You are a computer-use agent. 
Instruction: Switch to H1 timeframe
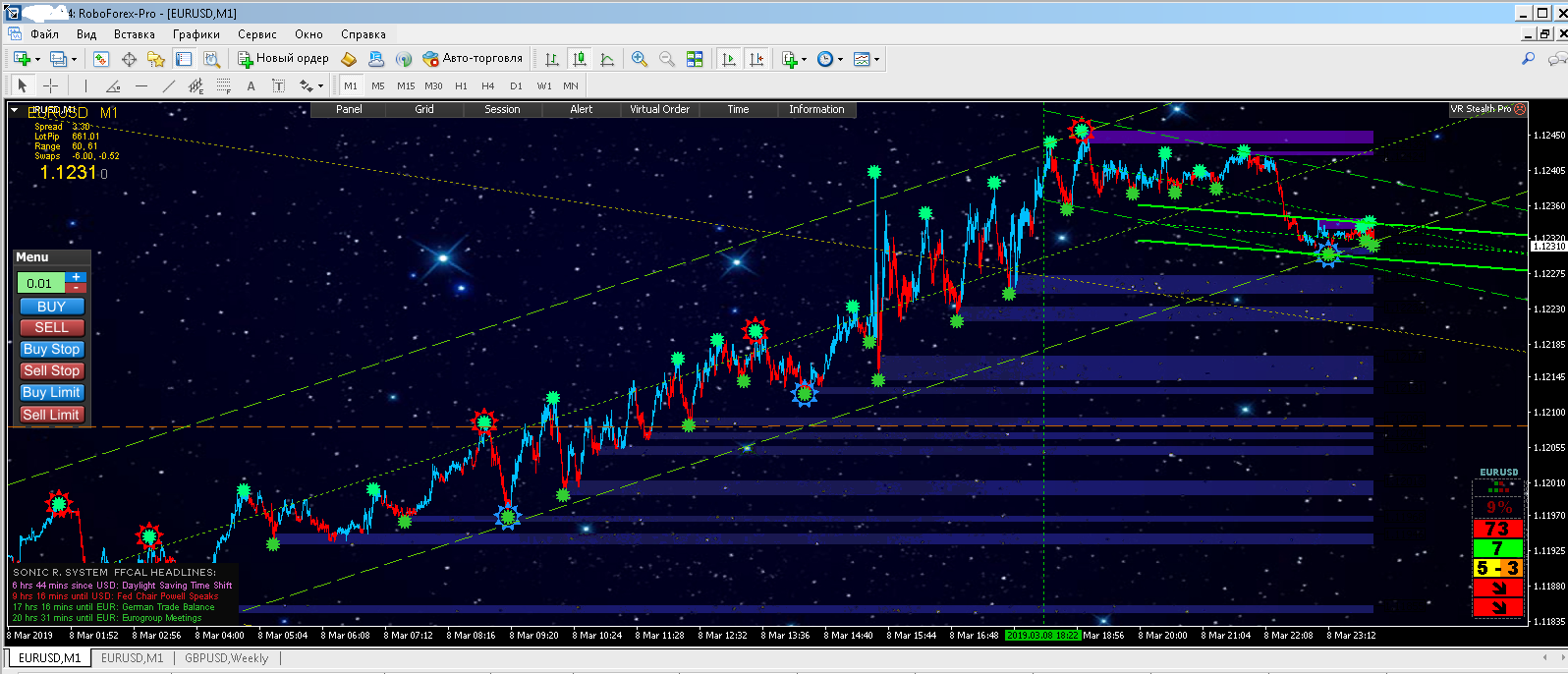(461, 85)
